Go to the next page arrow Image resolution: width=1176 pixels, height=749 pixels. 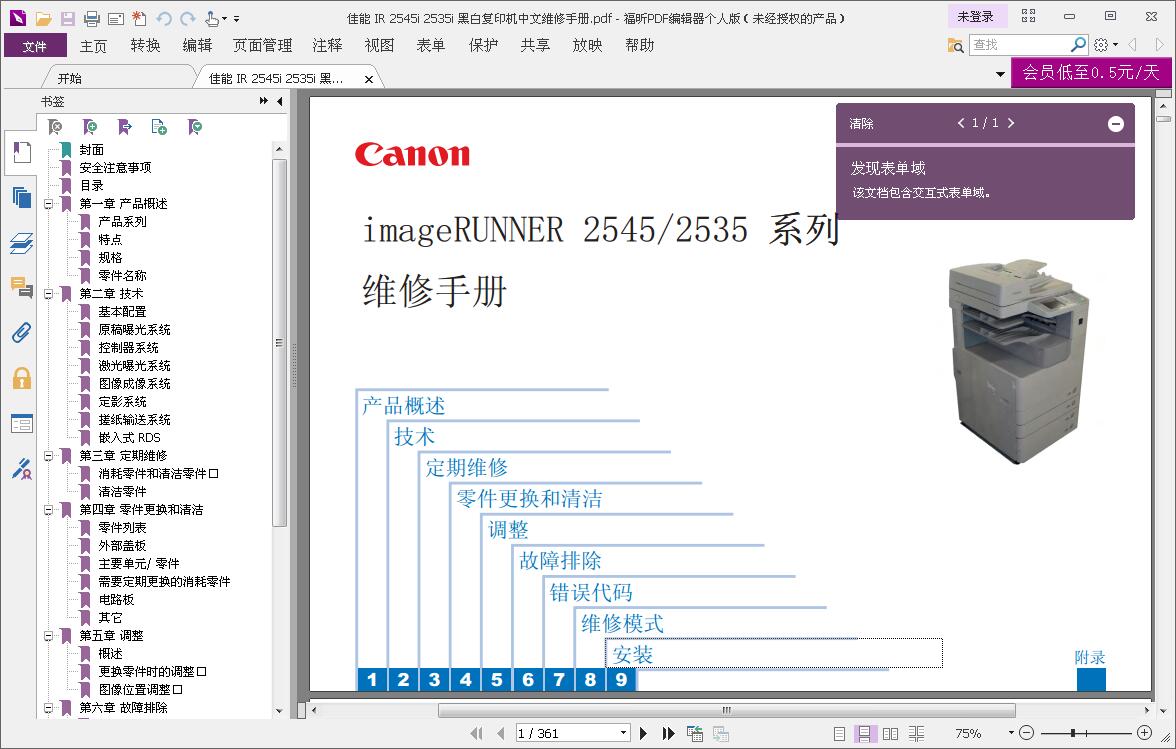click(x=643, y=733)
